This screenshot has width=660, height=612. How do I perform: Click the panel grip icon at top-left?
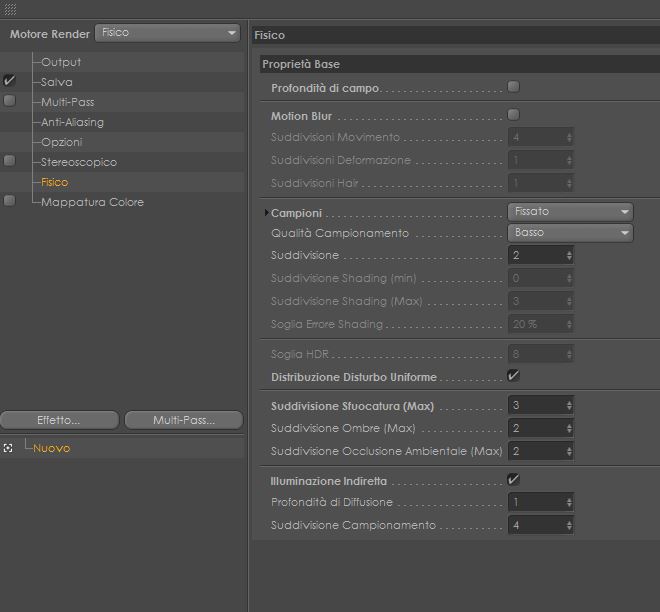pyautogui.click(x=10, y=8)
